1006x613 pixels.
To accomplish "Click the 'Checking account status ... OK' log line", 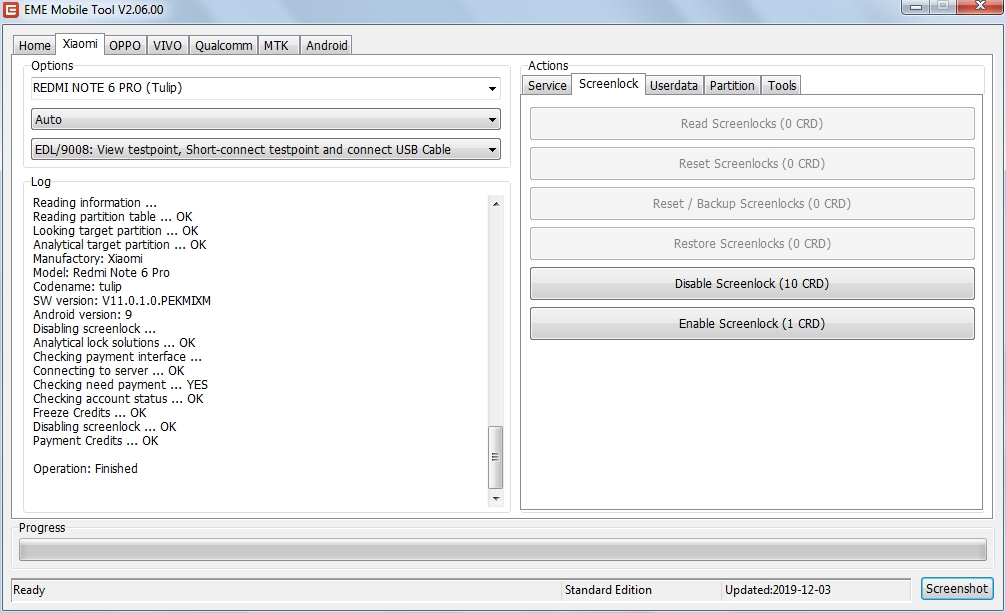I will [x=118, y=399].
